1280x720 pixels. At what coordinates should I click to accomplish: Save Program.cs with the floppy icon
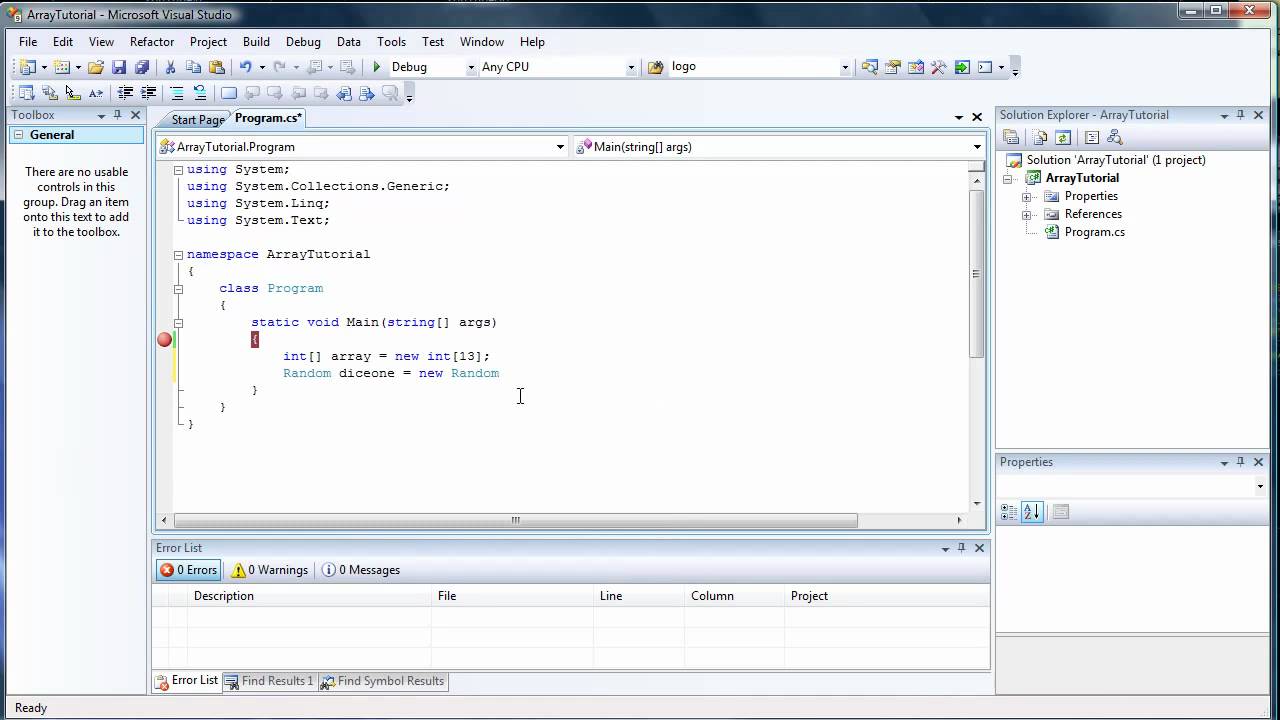pyautogui.click(x=119, y=67)
